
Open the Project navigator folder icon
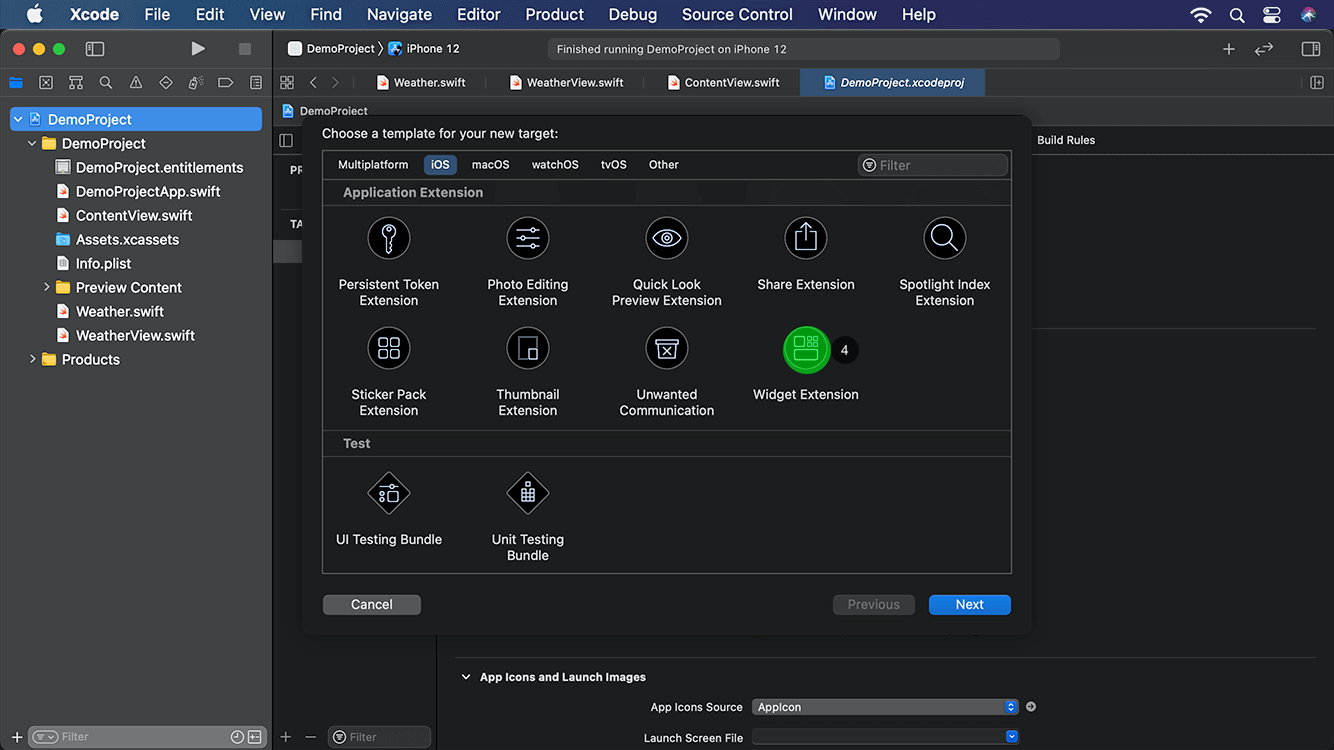tap(16, 83)
